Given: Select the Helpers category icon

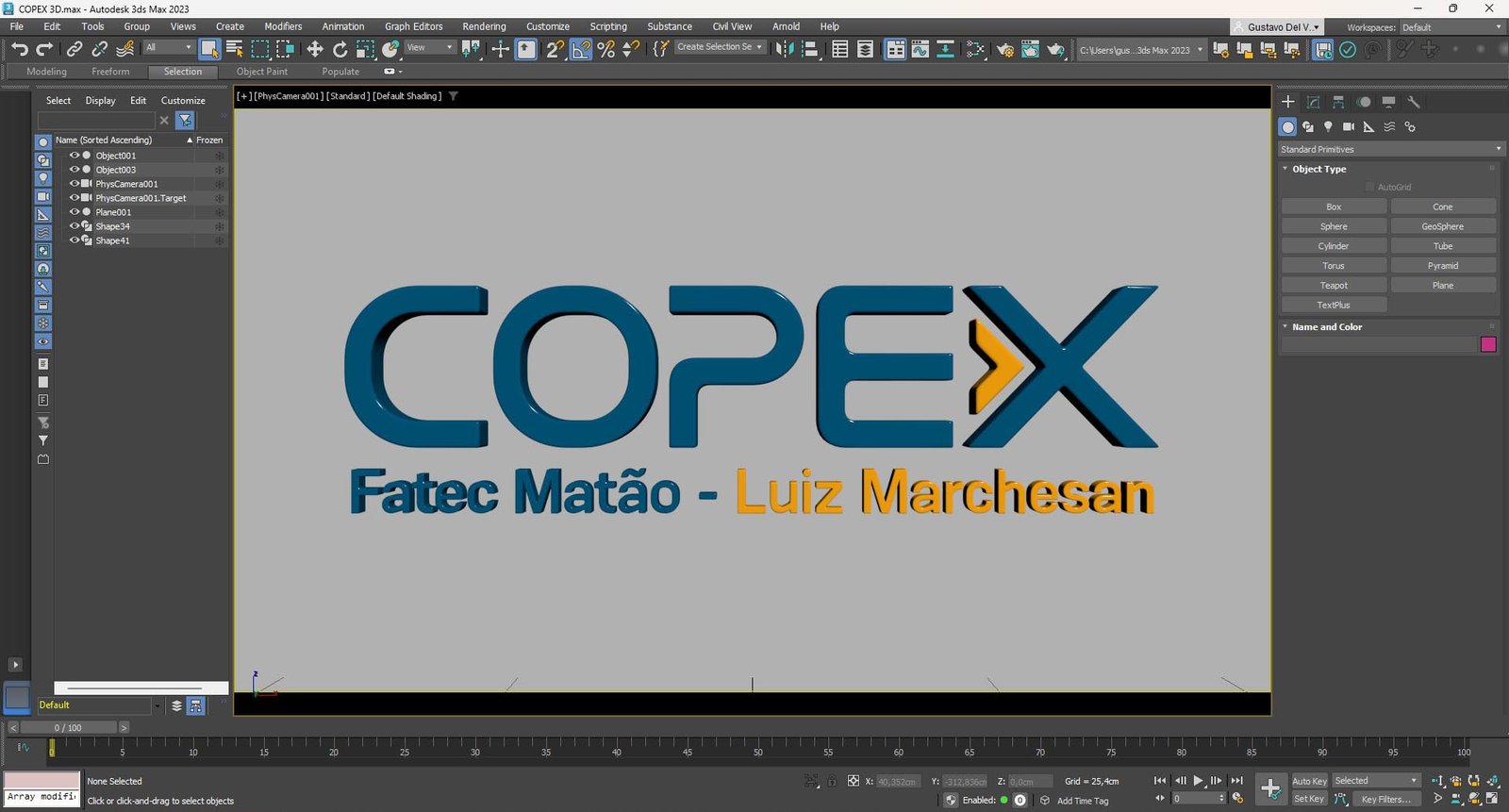Looking at the screenshot, I should coord(1368,126).
